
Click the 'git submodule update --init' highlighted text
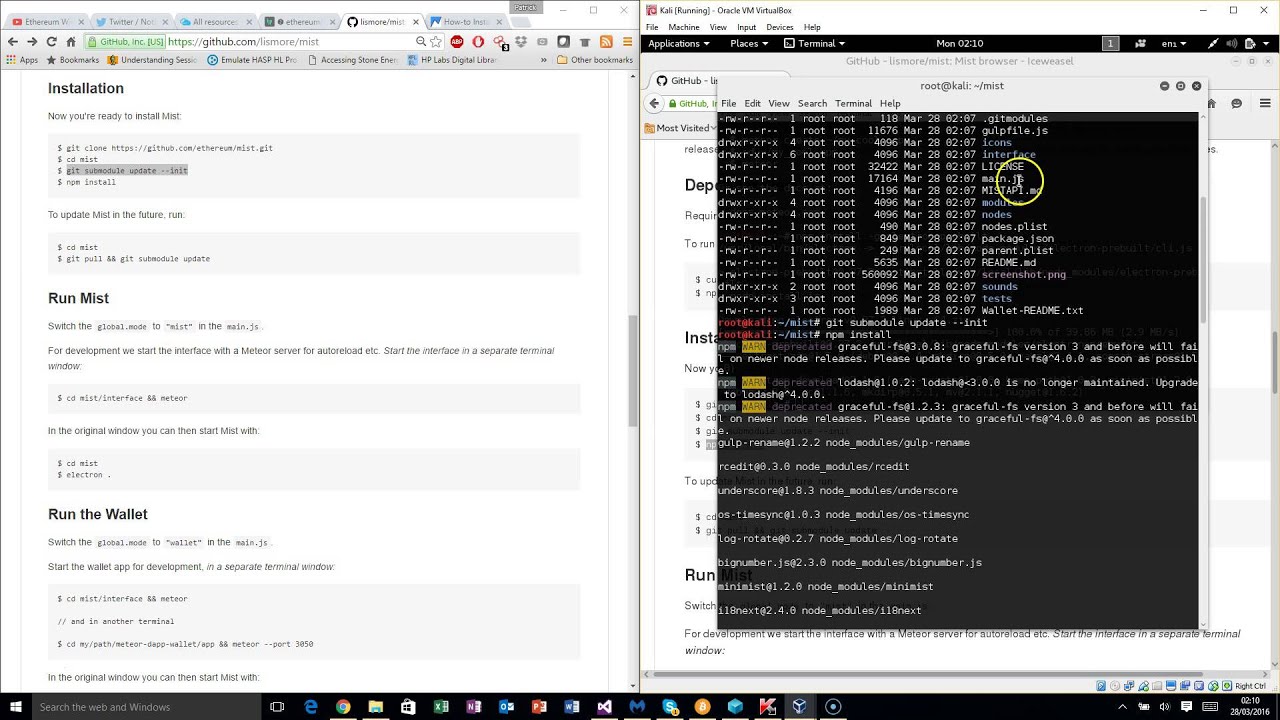pyautogui.click(x=127, y=170)
